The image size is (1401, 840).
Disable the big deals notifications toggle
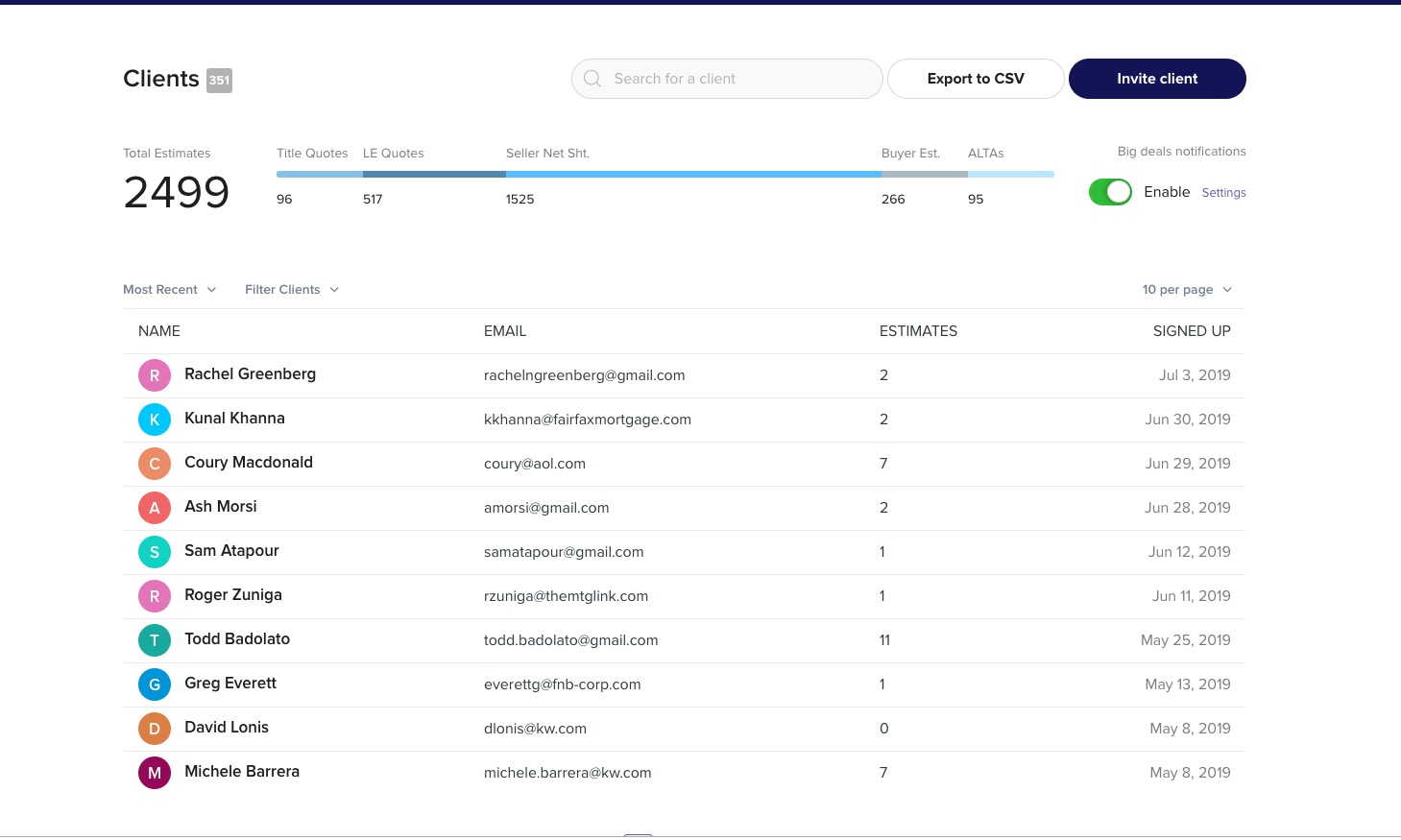tap(1110, 192)
